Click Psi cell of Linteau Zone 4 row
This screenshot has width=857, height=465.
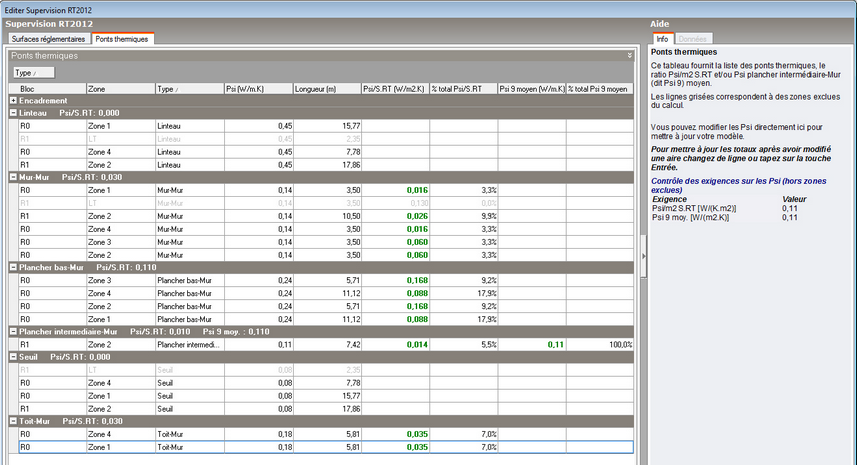point(257,151)
